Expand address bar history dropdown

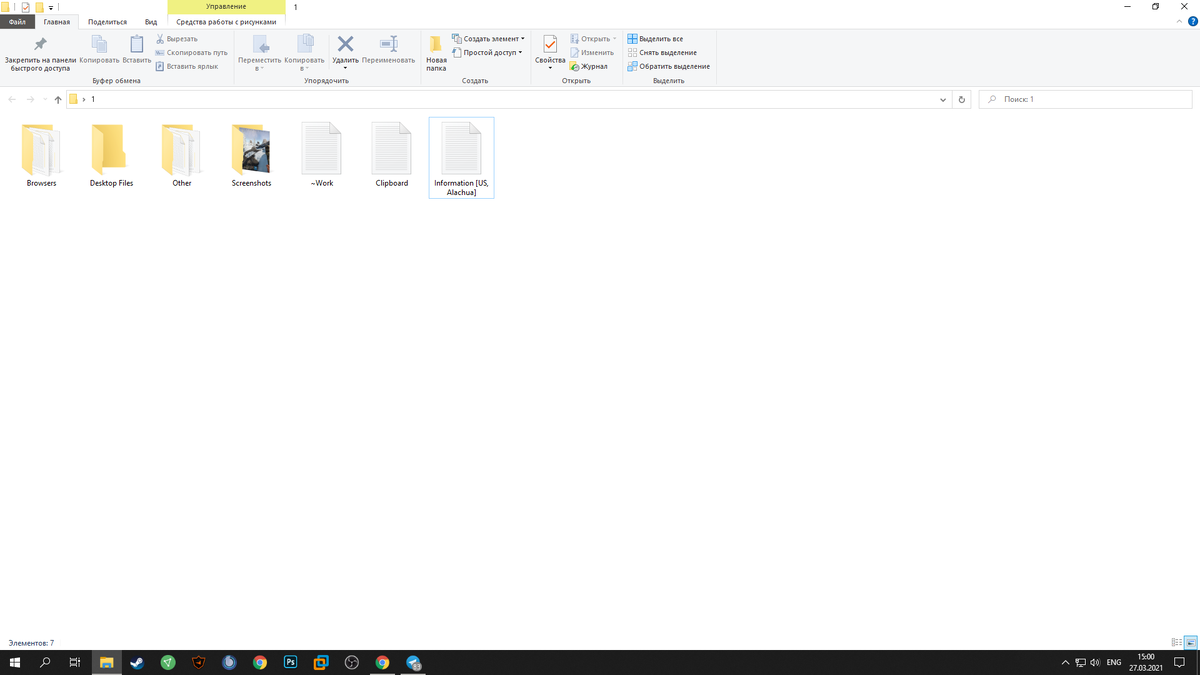[x=943, y=100]
